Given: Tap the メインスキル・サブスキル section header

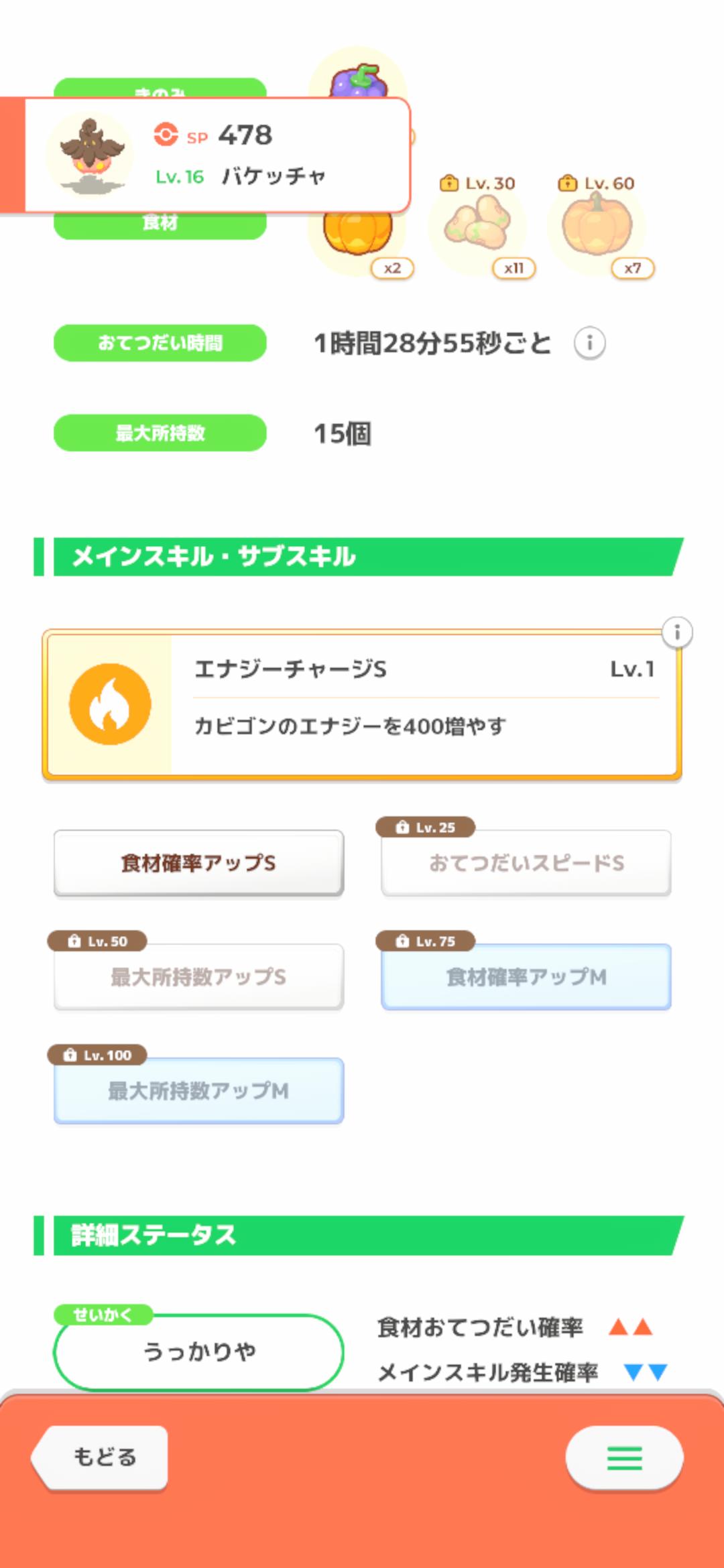Looking at the screenshot, I should pos(362,557).
